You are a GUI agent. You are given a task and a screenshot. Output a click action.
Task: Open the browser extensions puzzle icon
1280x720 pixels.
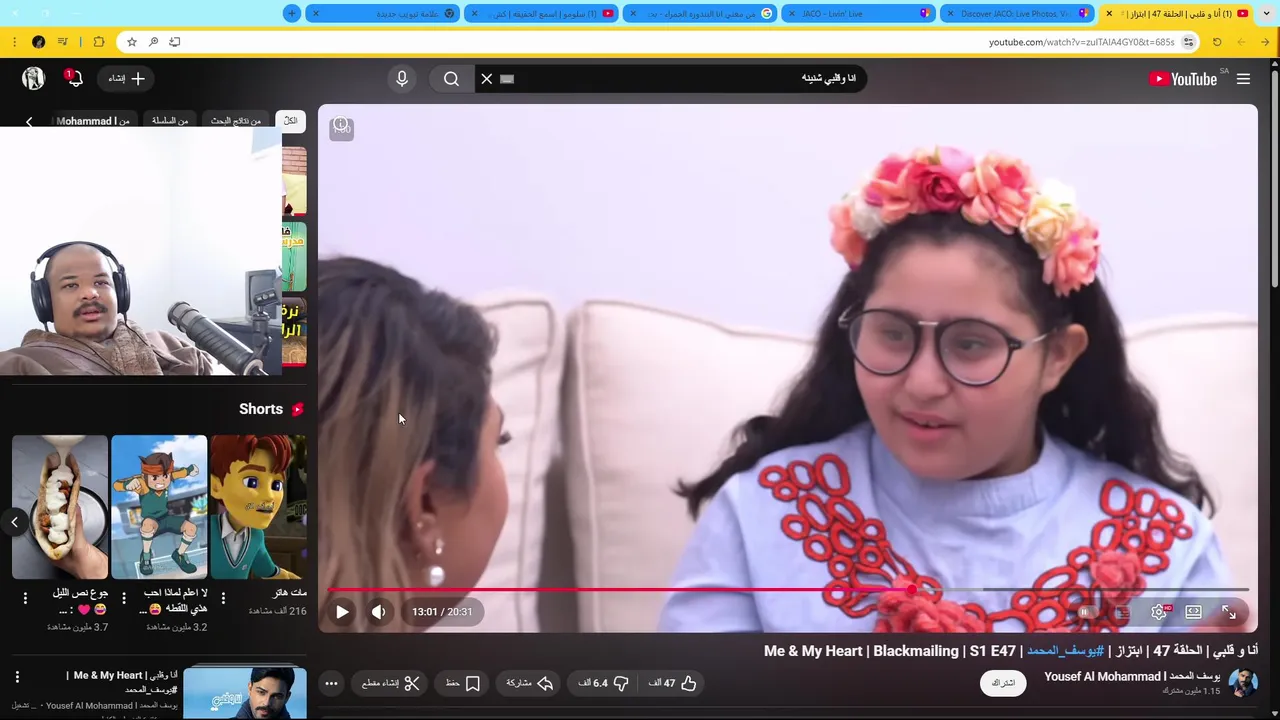pos(98,42)
